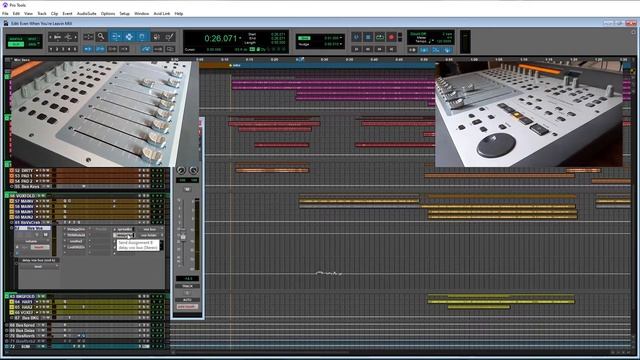Click the MIDI zoom button
640x360 pixels.
pyautogui.click(x=68, y=37)
